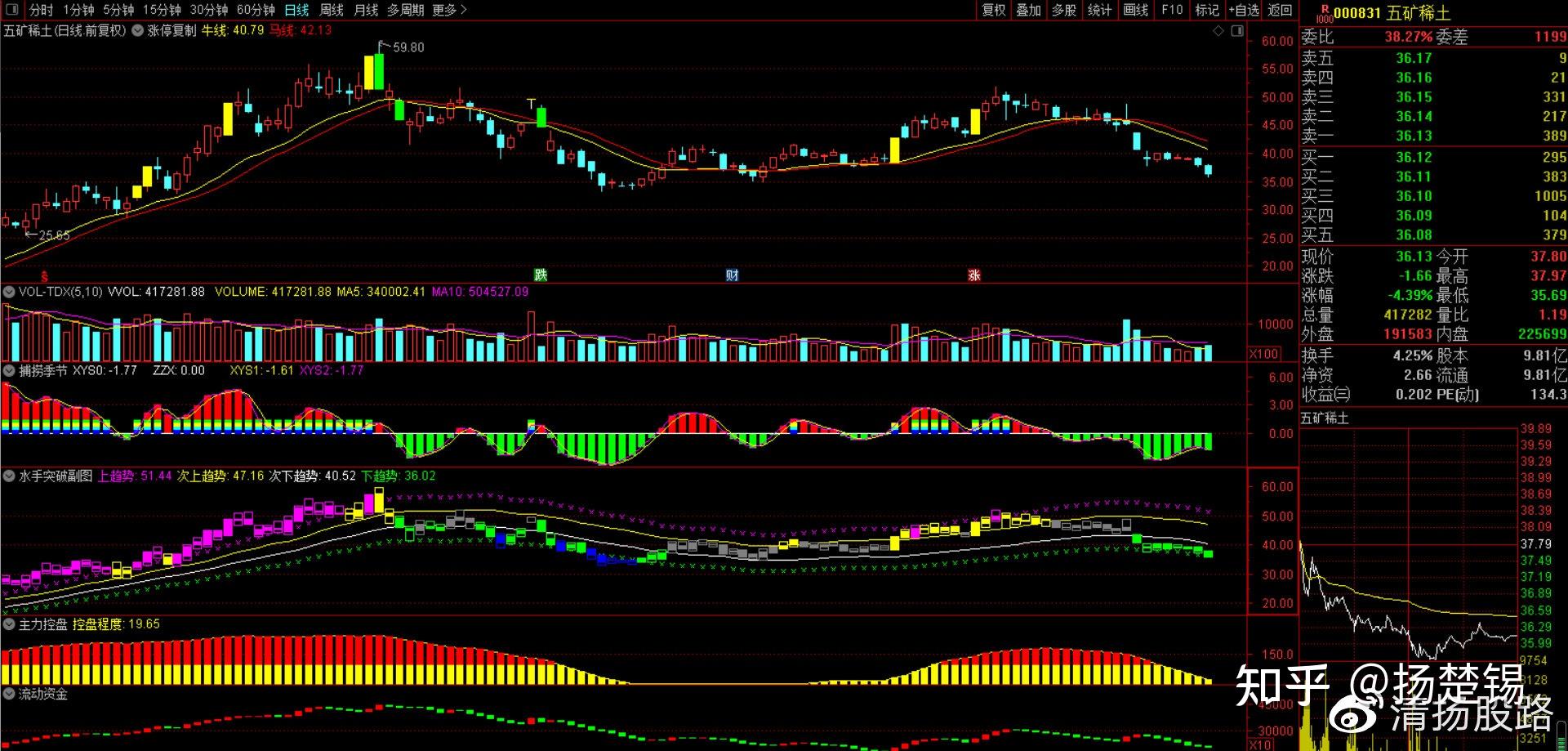Open the 张停复制 indicator dropdown arrow
This screenshot has width=1568, height=751.
[x=136, y=30]
